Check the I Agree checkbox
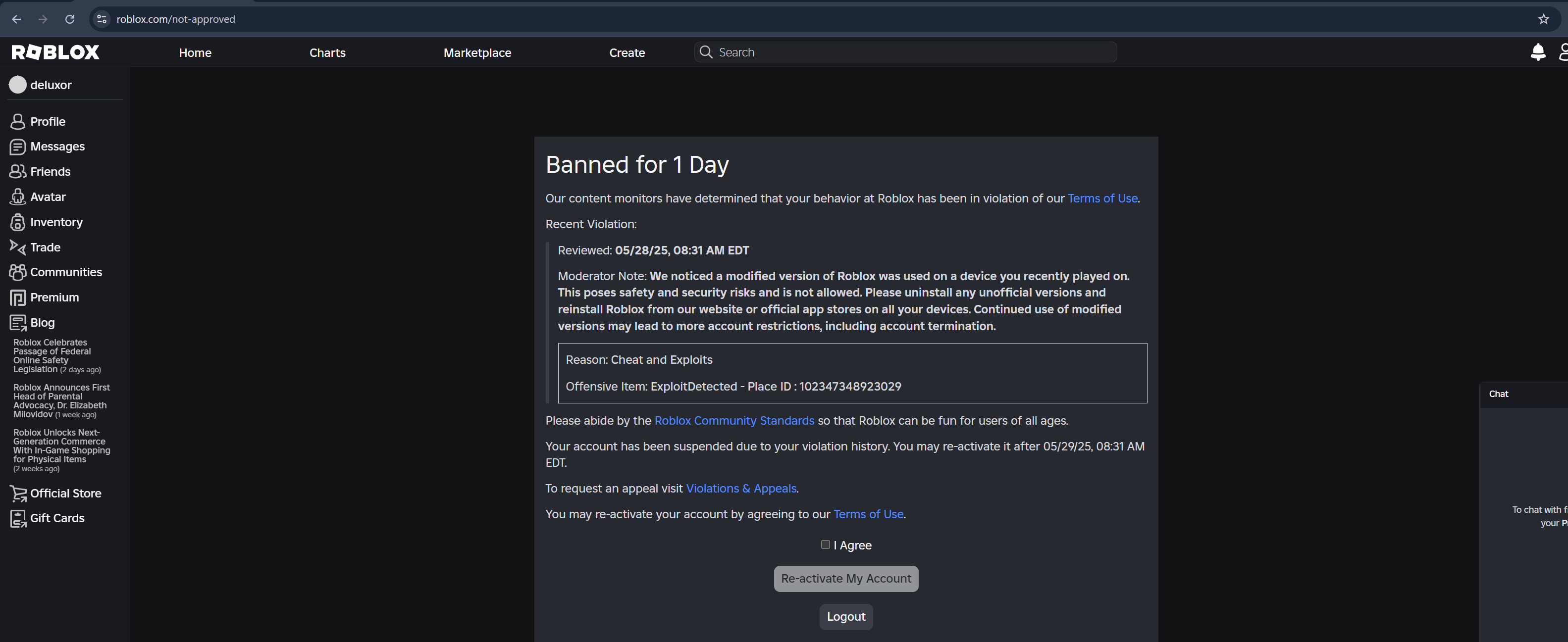1568x642 pixels. point(825,544)
